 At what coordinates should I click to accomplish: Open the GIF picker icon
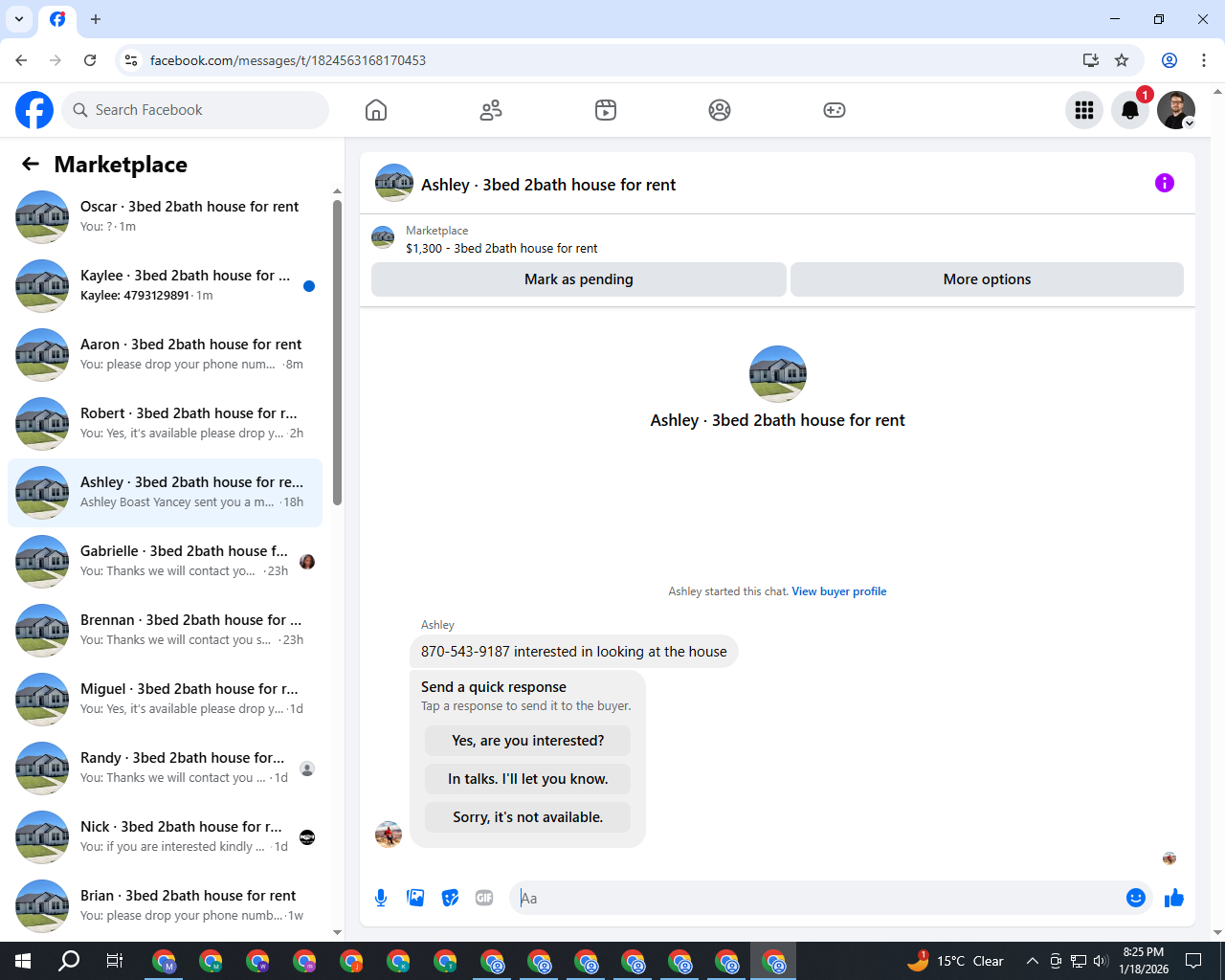(484, 898)
